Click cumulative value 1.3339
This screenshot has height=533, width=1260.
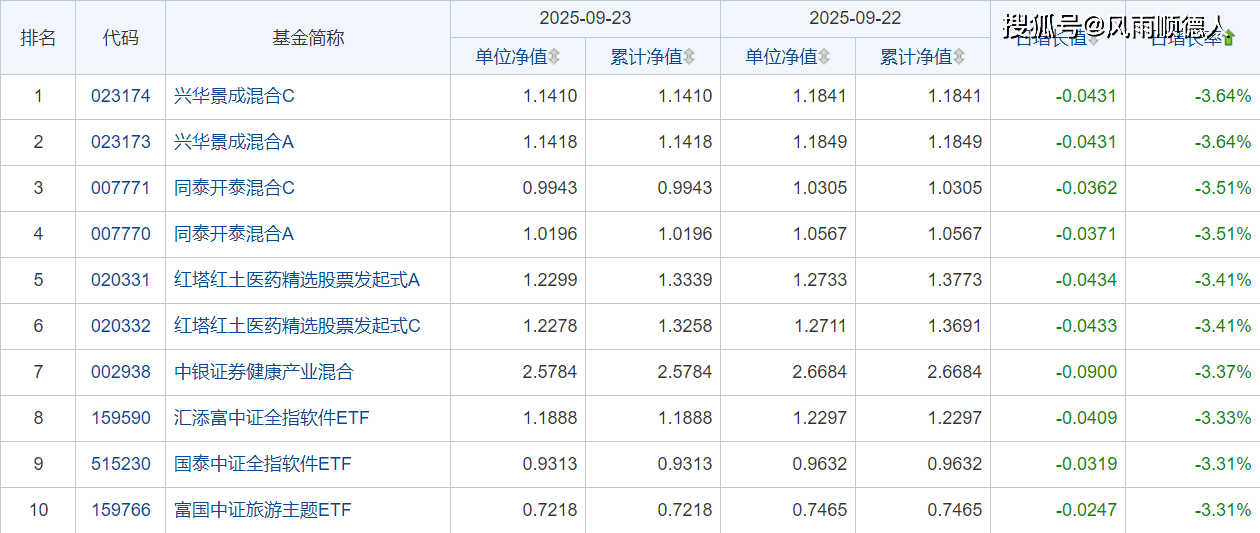pyautogui.click(x=685, y=280)
